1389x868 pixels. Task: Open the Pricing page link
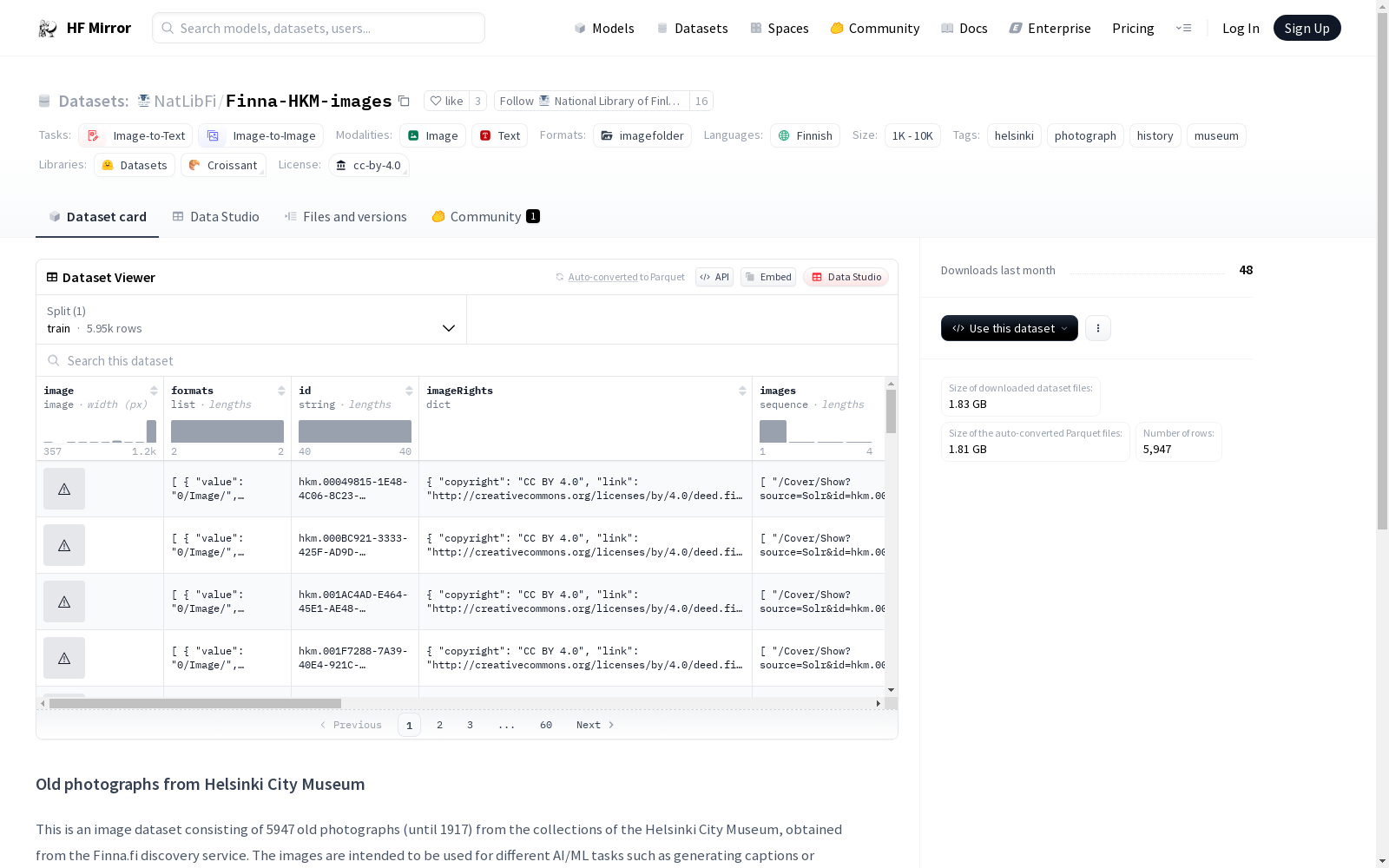tap(1133, 28)
